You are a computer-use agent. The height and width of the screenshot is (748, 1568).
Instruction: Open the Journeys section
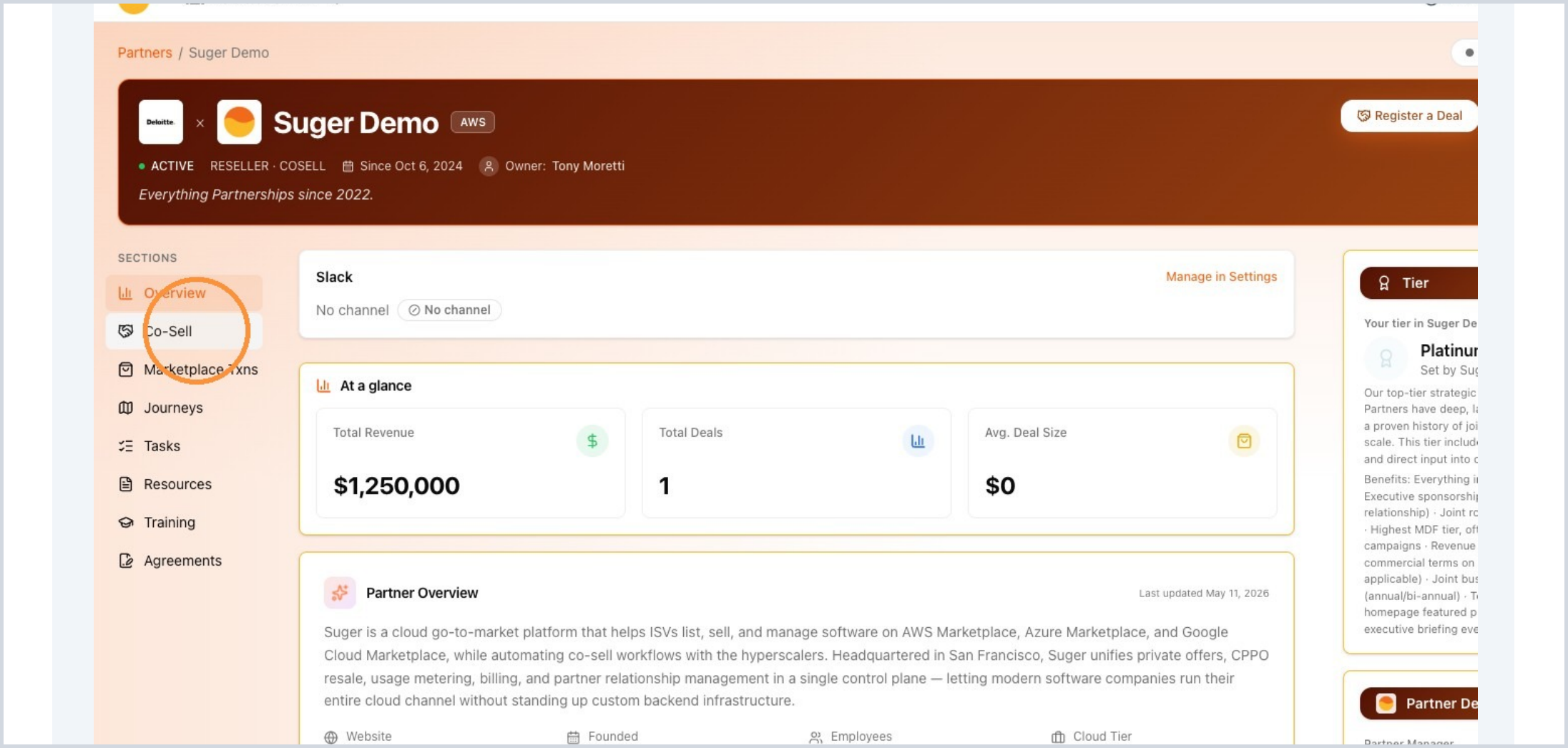click(x=184, y=408)
